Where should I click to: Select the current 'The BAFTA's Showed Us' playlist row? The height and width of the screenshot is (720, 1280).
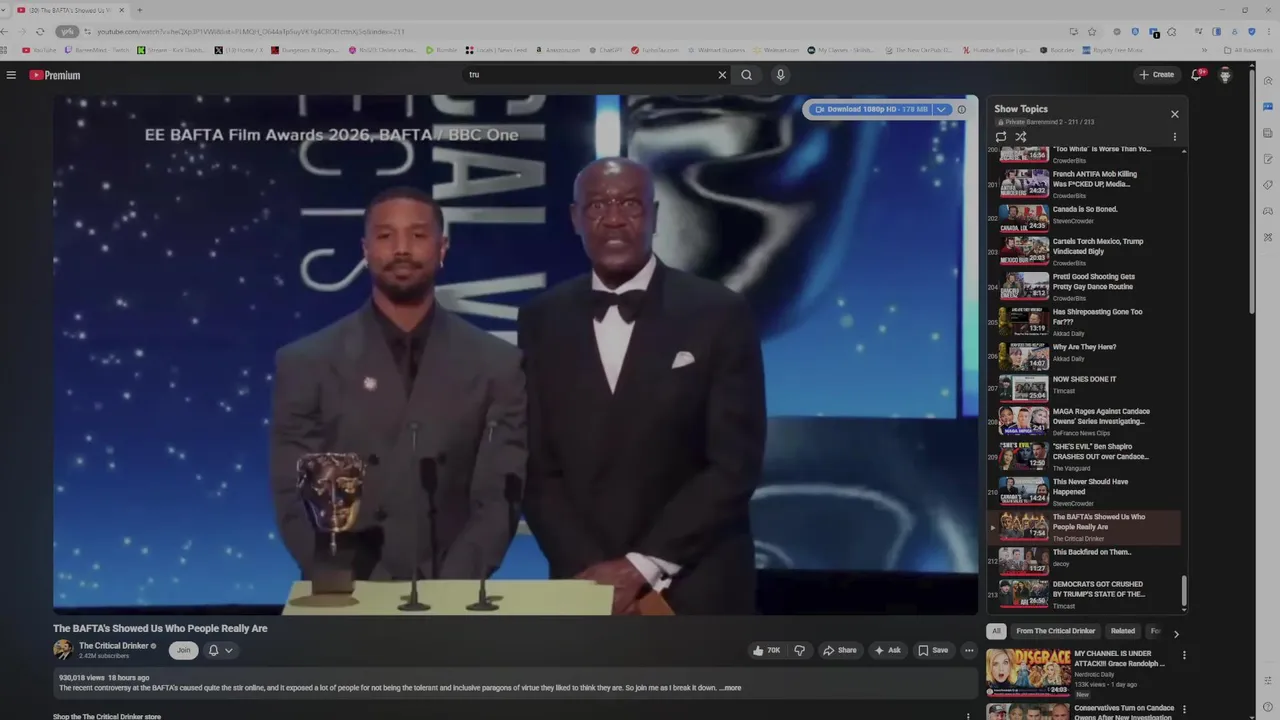pyautogui.click(x=1086, y=527)
